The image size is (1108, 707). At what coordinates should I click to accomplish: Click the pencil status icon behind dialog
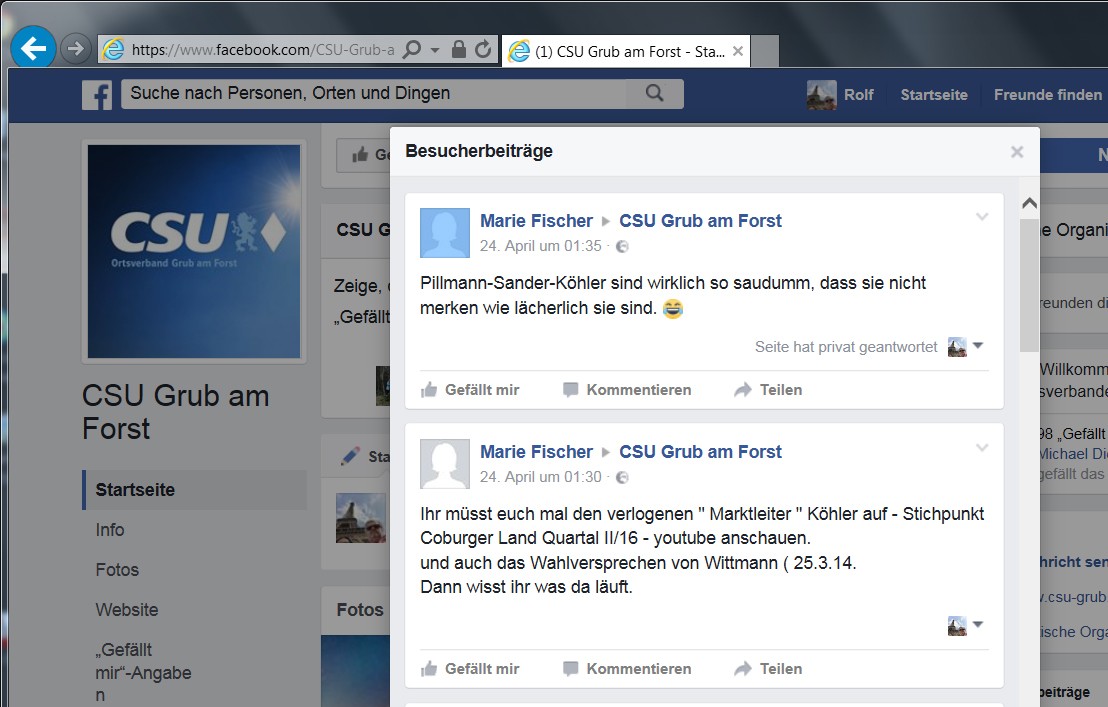(x=350, y=456)
